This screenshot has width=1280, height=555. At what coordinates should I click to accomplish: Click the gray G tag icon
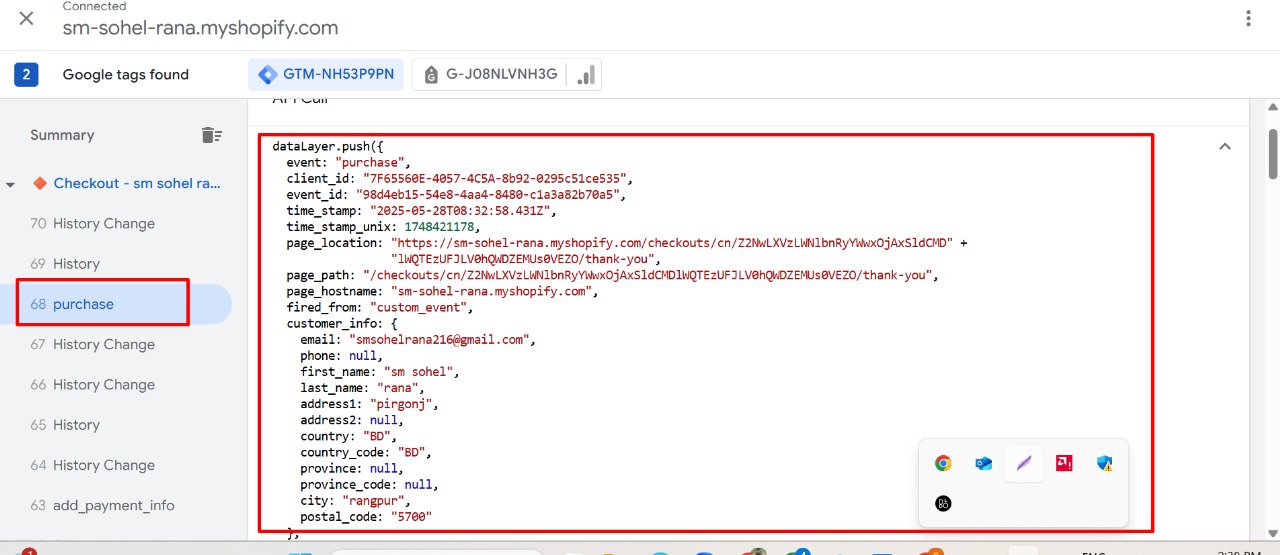coord(431,75)
